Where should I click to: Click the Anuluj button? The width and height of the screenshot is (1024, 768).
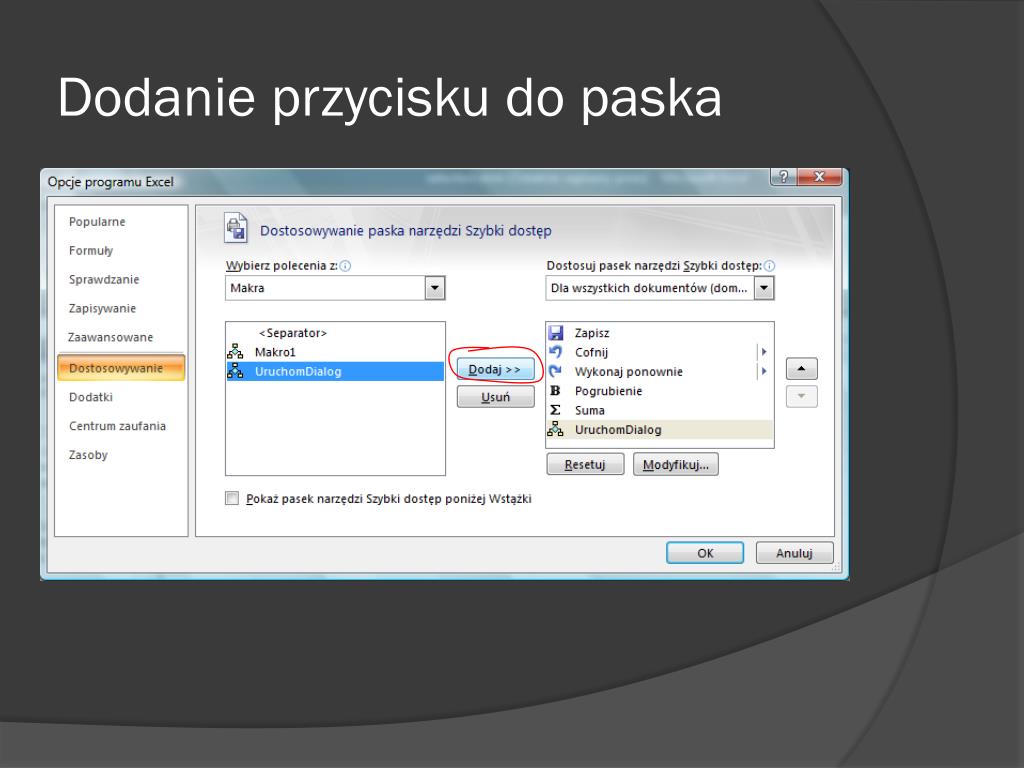click(x=794, y=553)
